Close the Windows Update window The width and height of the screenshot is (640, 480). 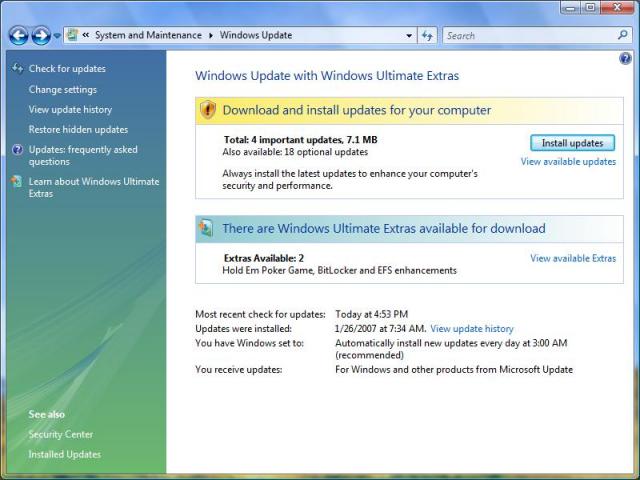click(617, 7)
